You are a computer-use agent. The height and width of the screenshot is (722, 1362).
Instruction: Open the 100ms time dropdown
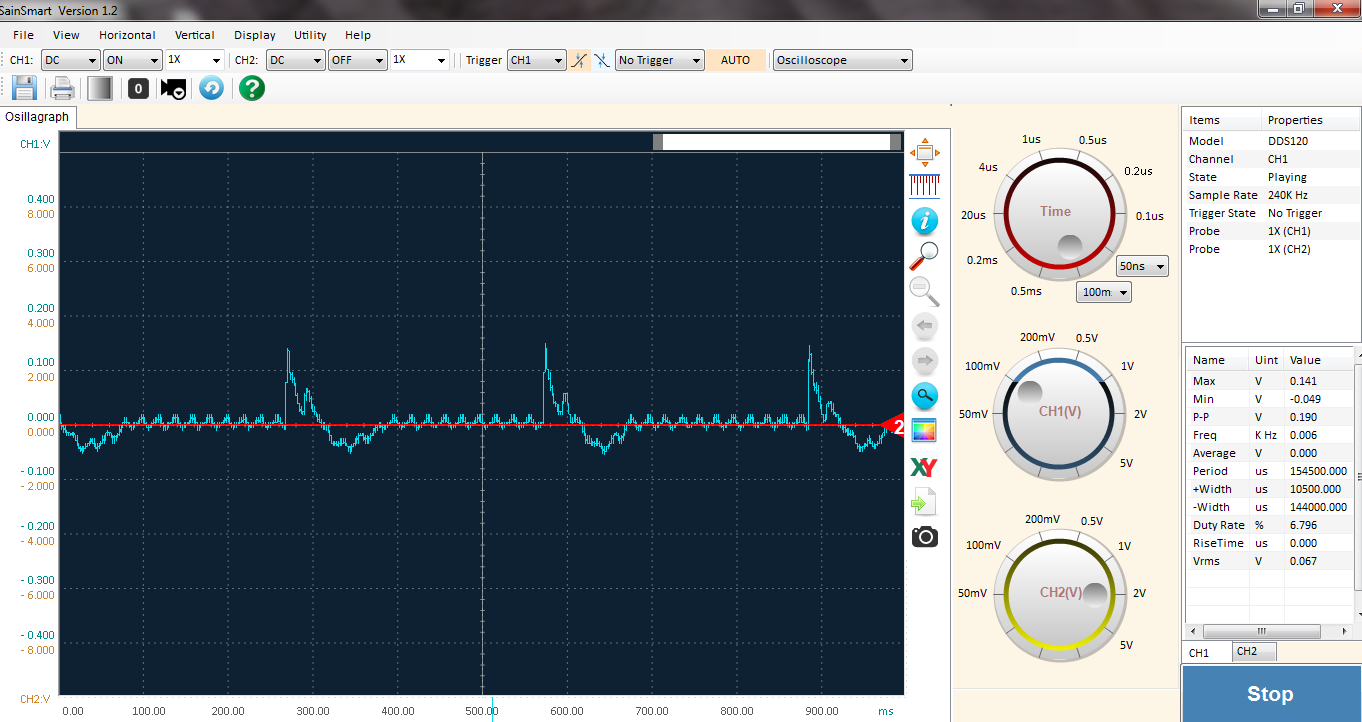[1104, 292]
